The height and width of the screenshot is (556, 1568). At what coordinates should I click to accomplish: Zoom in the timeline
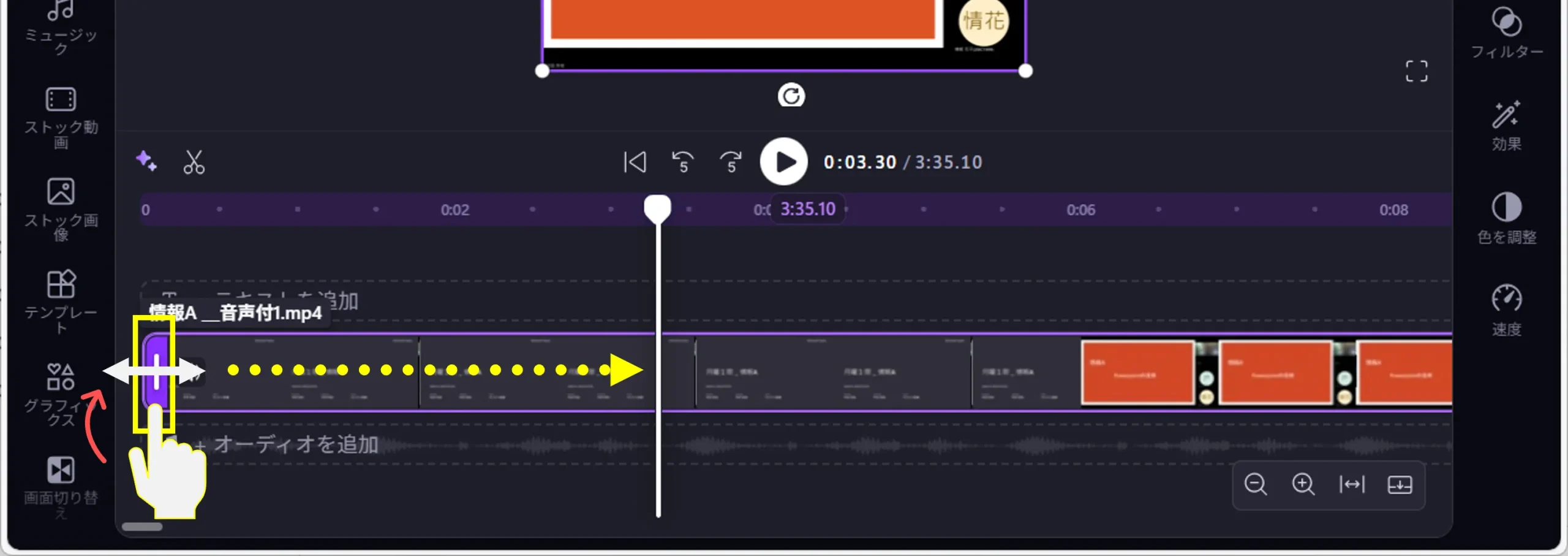click(x=1303, y=484)
